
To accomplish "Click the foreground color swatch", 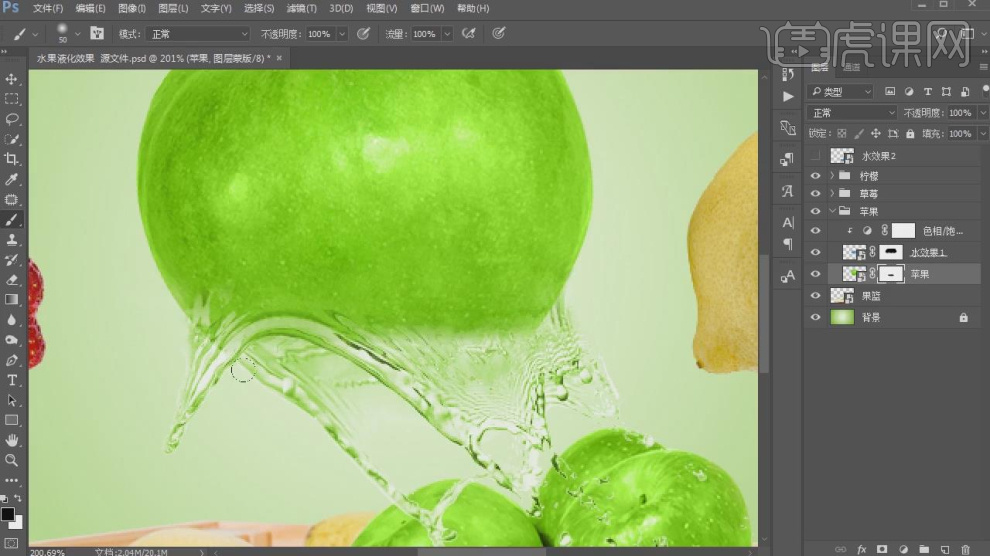I will click(x=8, y=514).
